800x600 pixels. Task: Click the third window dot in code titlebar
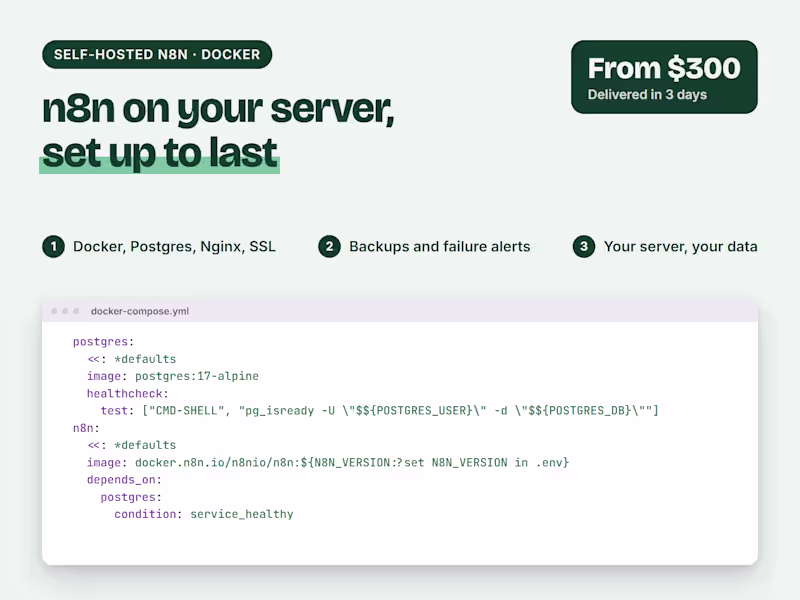click(77, 311)
